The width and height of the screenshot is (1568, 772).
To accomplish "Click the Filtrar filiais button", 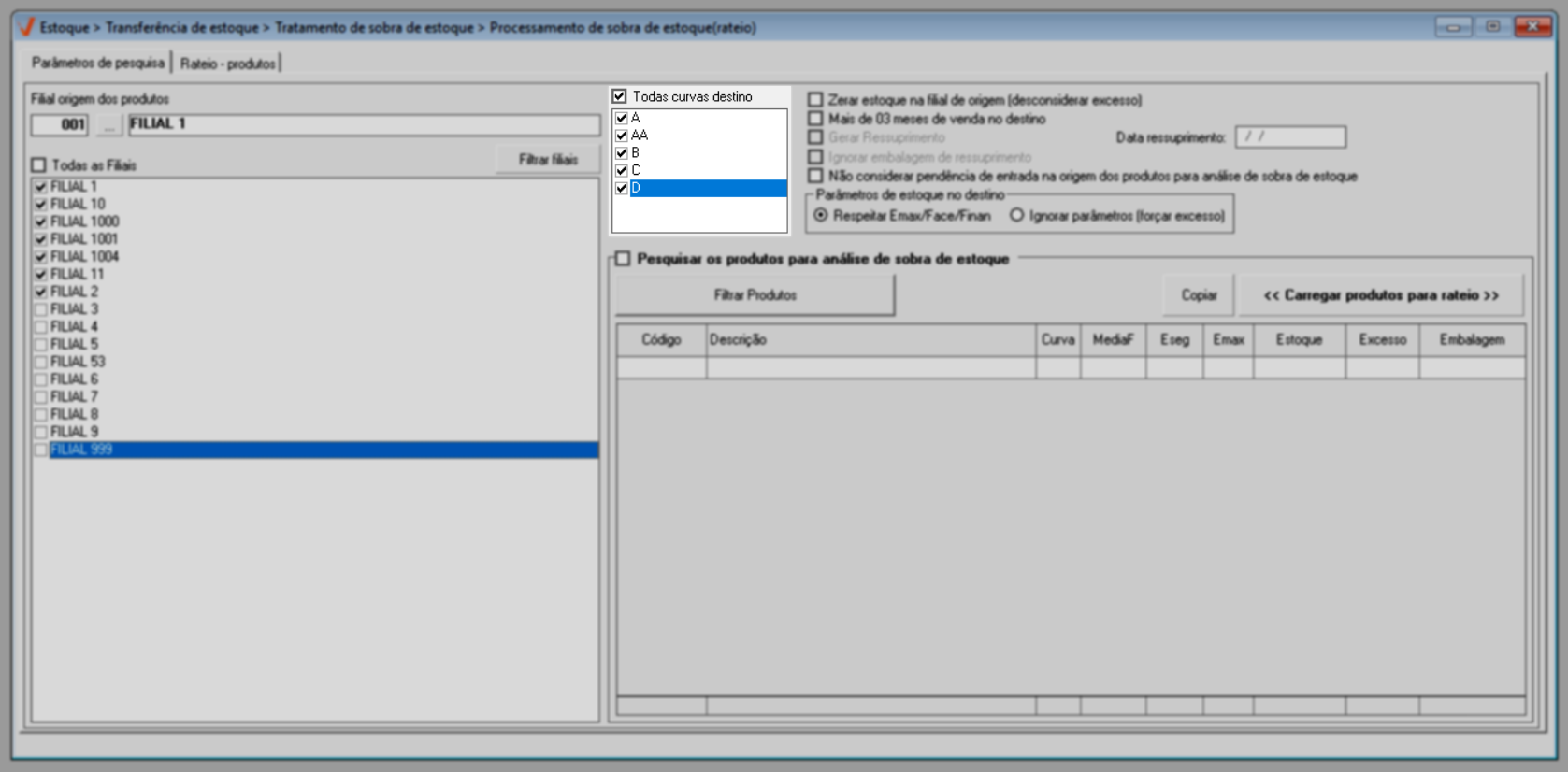I will click(548, 160).
